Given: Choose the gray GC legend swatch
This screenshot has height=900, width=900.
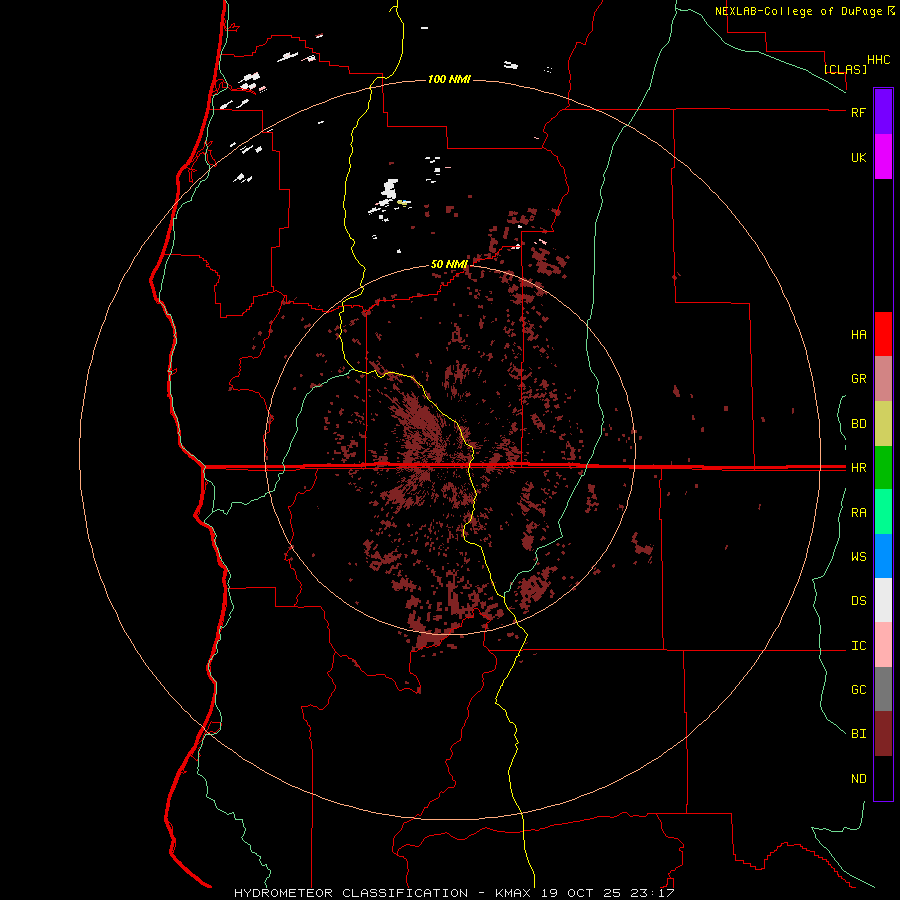Looking at the screenshot, I should pyautogui.click(x=883, y=689).
